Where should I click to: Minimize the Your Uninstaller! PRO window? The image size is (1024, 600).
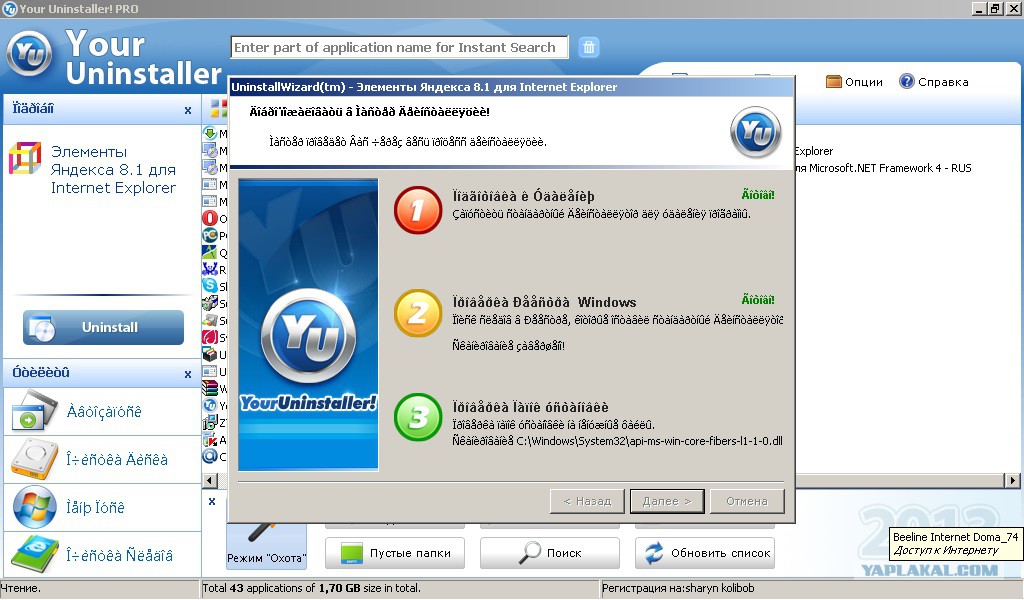pyautogui.click(x=979, y=9)
